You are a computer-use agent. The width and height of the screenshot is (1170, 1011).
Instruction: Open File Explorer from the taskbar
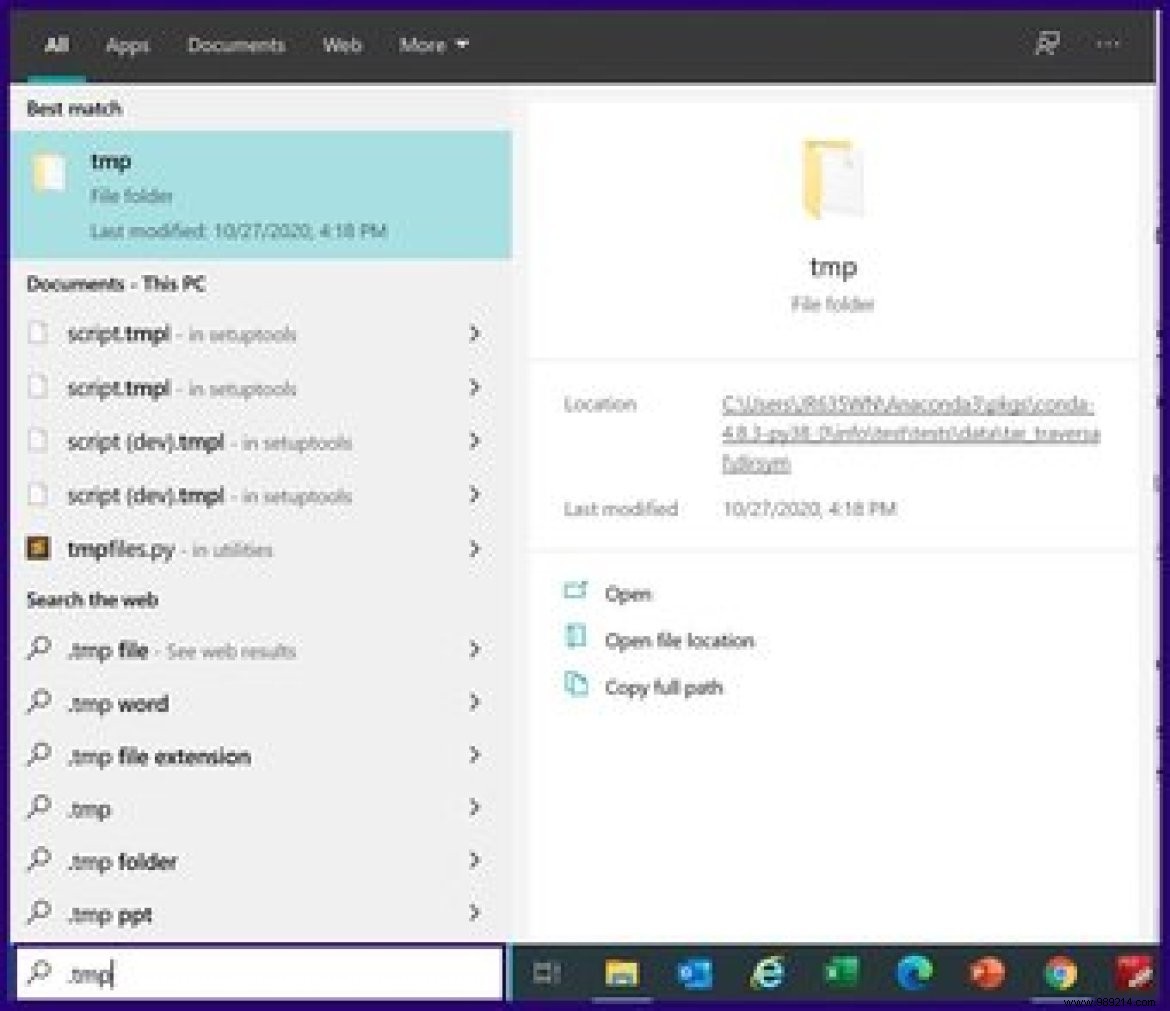(621, 972)
